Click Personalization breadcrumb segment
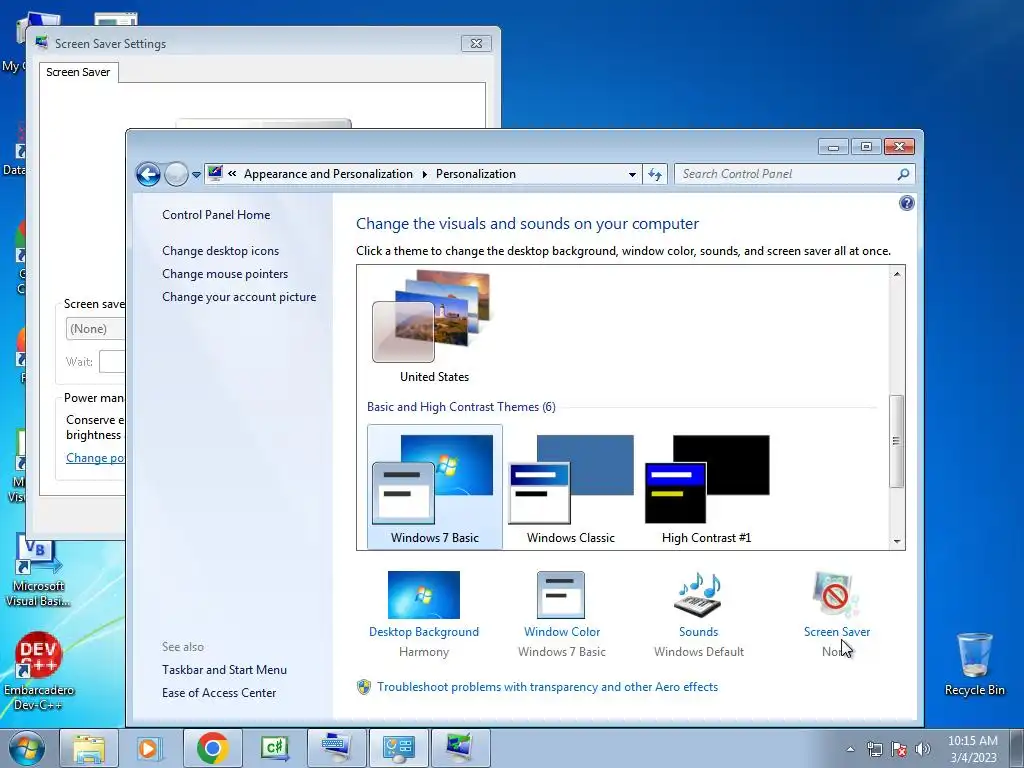Image resolution: width=1024 pixels, height=768 pixels. 475,174
